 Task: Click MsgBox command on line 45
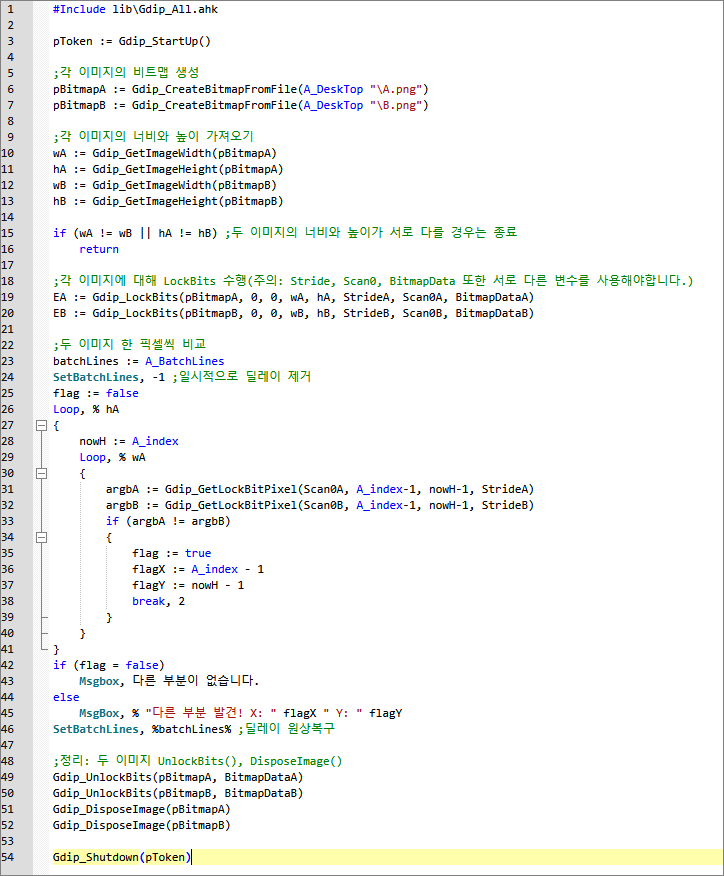pos(99,713)
